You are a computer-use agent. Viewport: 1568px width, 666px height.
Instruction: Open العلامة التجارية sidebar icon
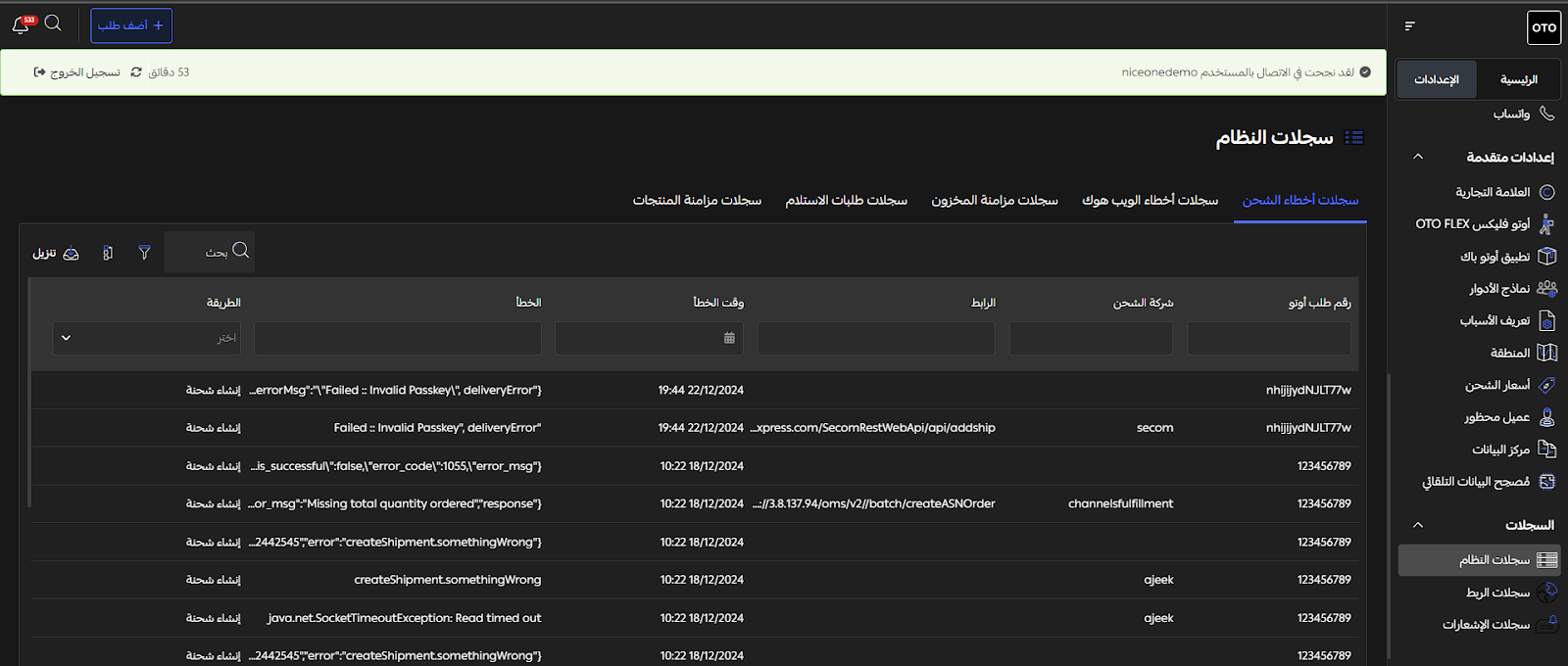(x=1547, y=192)
